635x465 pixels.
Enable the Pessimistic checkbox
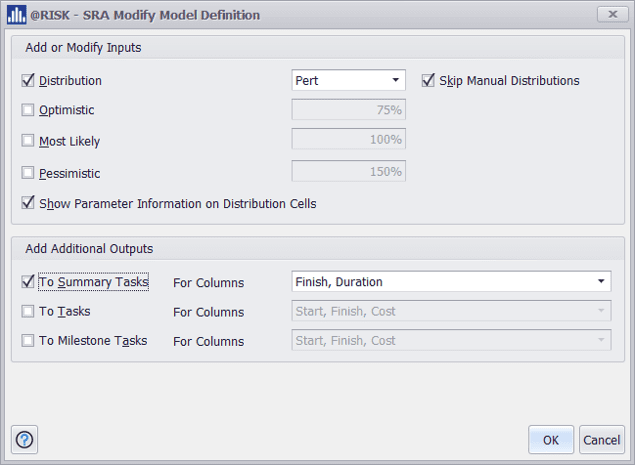(28, 172)
